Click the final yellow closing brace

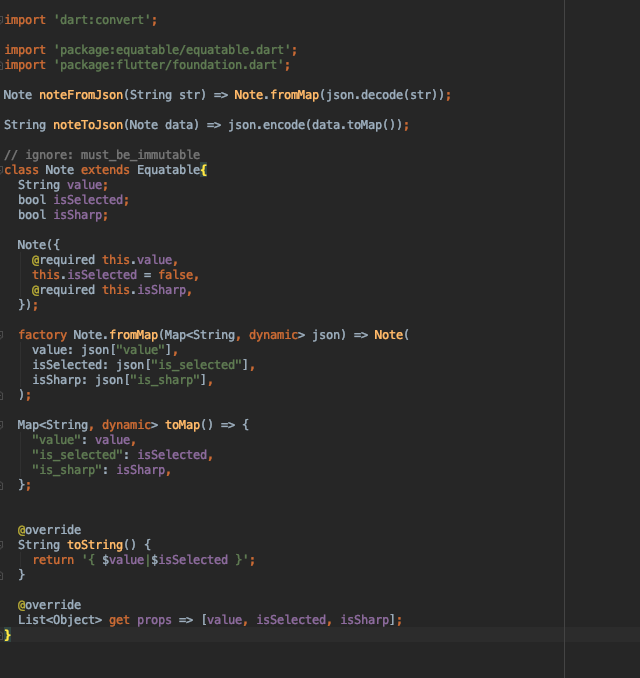tap(8, 635)
